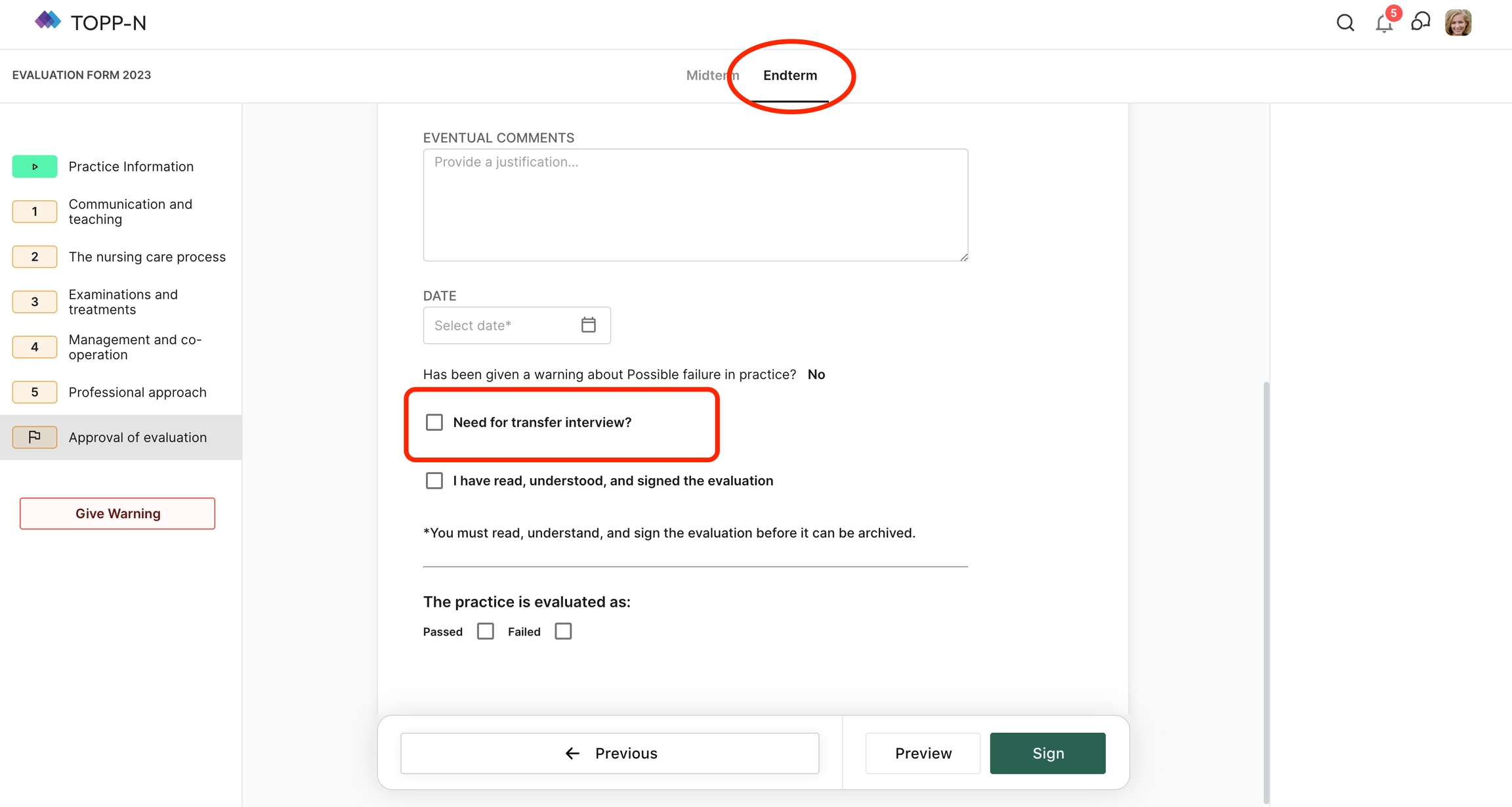The height and width of the screenshot is (807, 1512).
Task: Click the green Sign button
Action: point(1047,753)
